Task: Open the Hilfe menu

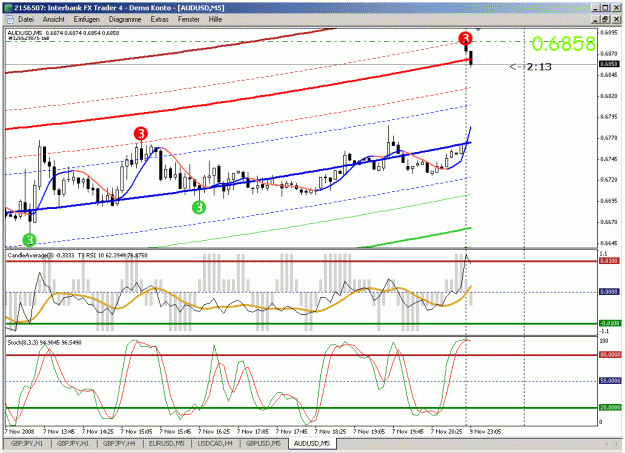Action: point(215,19)
